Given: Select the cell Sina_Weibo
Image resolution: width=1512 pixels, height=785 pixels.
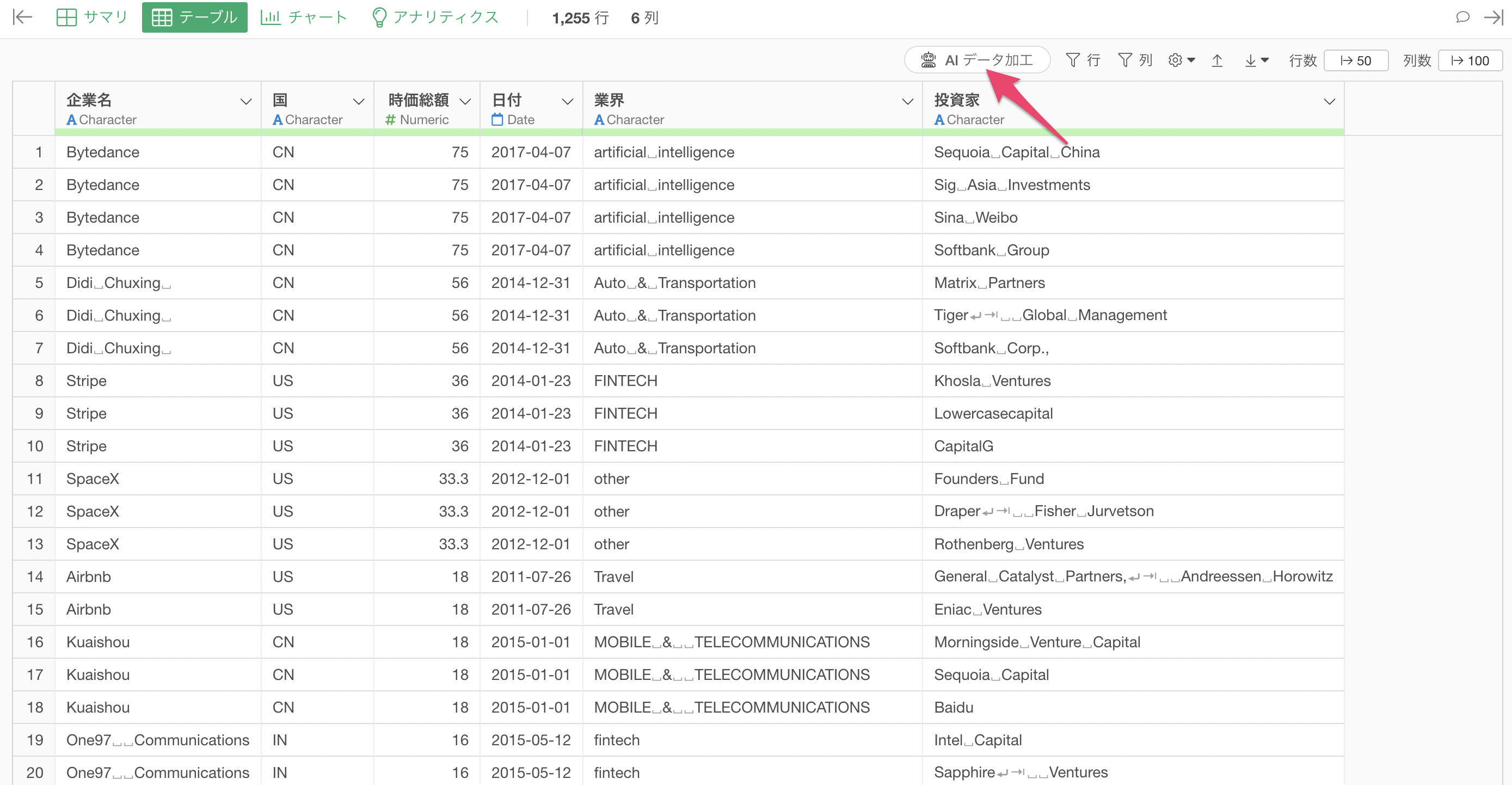Looking at the screenshot, I should click(1133, 217).
